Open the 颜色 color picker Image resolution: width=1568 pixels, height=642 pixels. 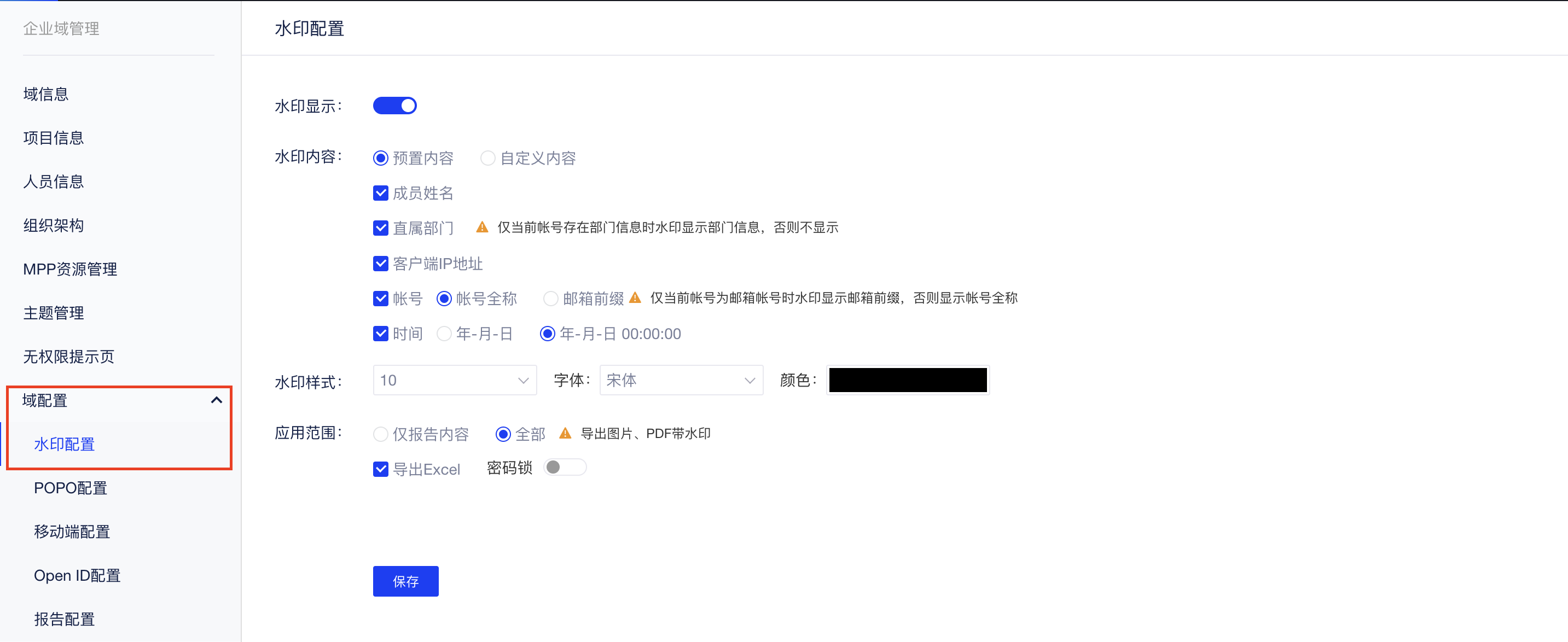click(907, 380)
